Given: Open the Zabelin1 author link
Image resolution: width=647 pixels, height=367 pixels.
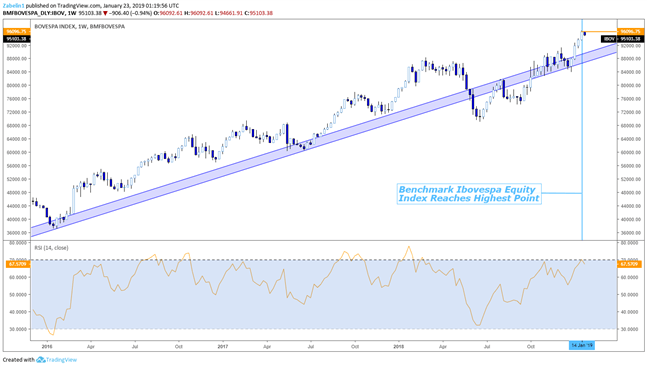Looking at the screenshot, I should 13,6.
